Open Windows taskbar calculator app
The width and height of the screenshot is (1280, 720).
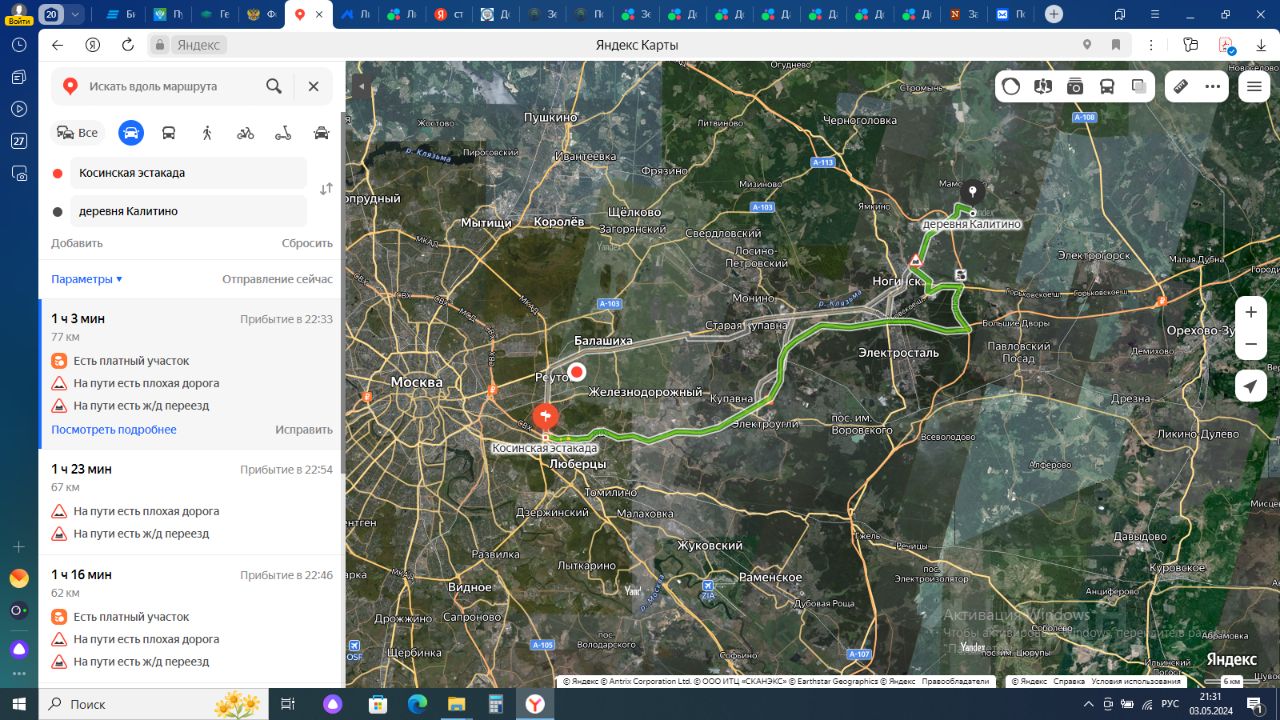(x=495, y=704)
